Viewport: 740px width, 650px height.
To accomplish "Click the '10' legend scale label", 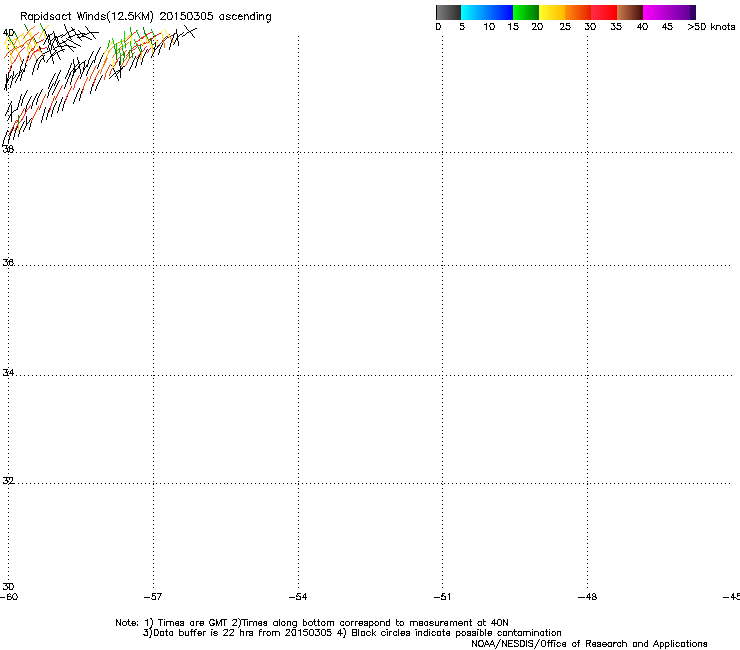I will 489,27.
